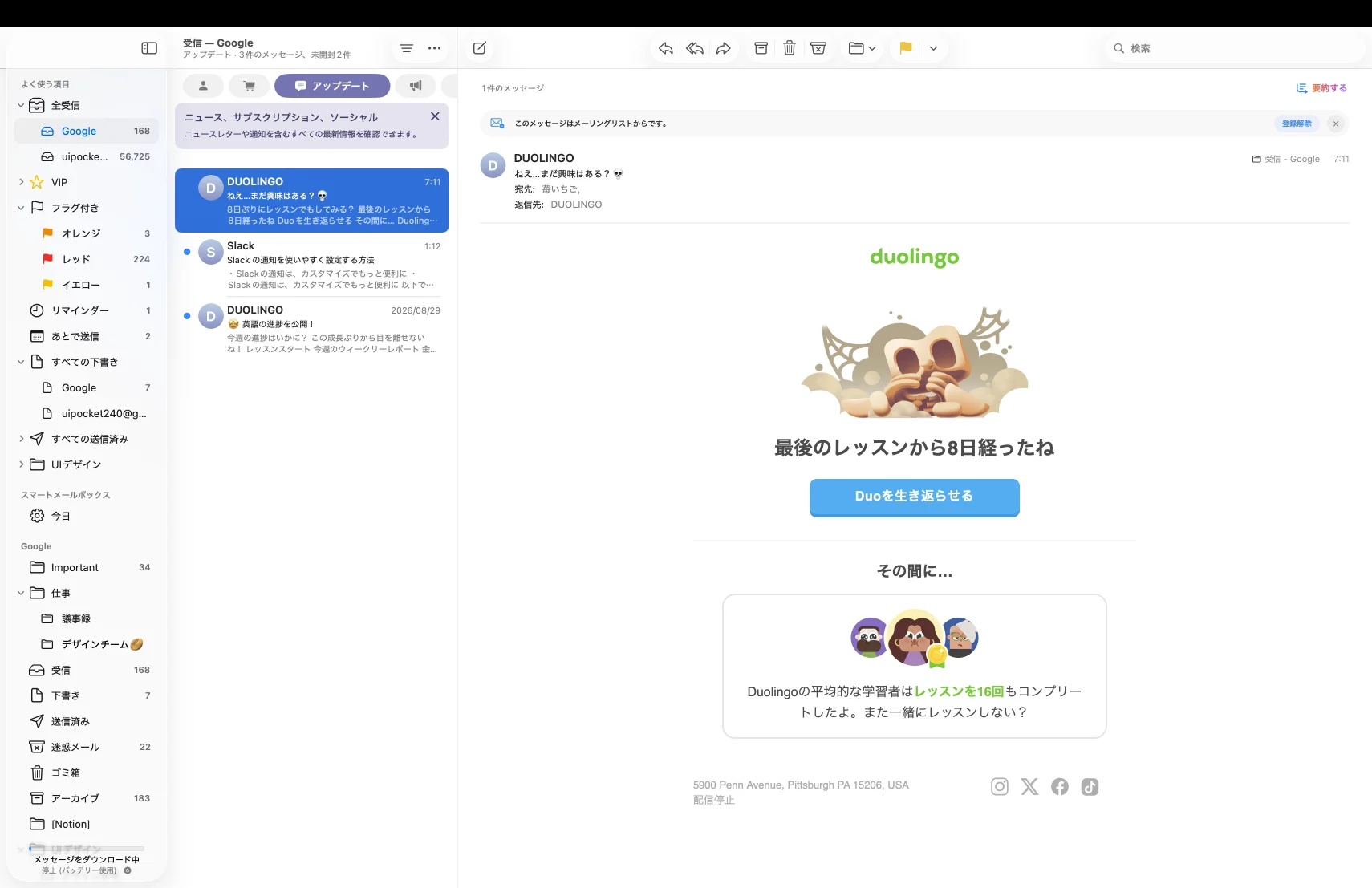Expand the VIP section
The height and width of the screenshot is (888, 1372).
pos(21,182)
